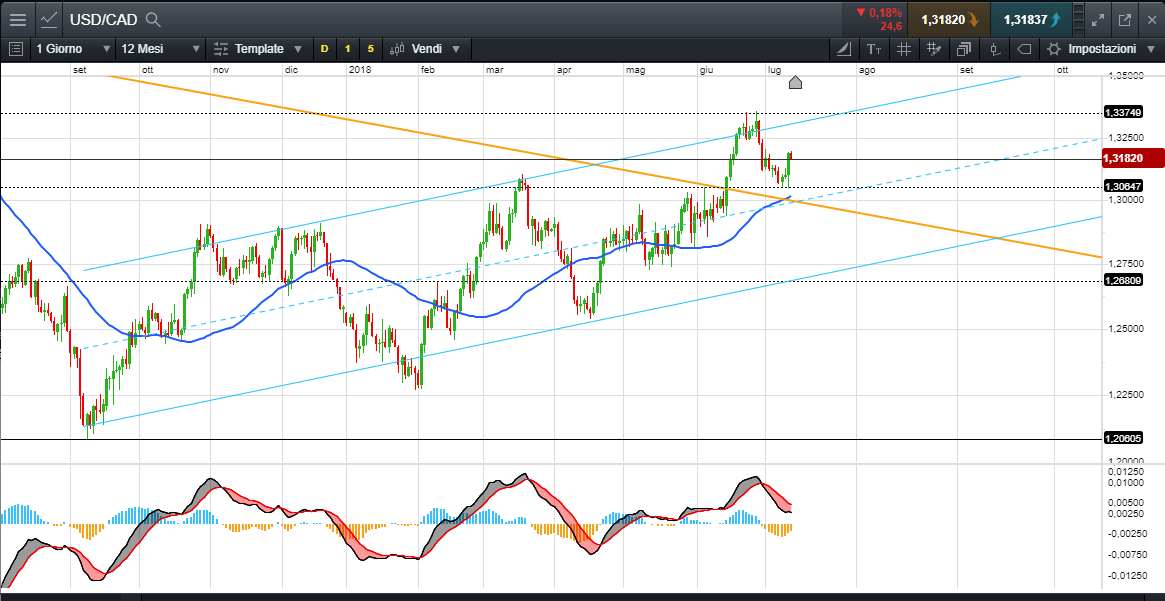Switch to daily D interval shortcut
The height and width of the screenshot is (601, 1165).
[x=324, y=49]
